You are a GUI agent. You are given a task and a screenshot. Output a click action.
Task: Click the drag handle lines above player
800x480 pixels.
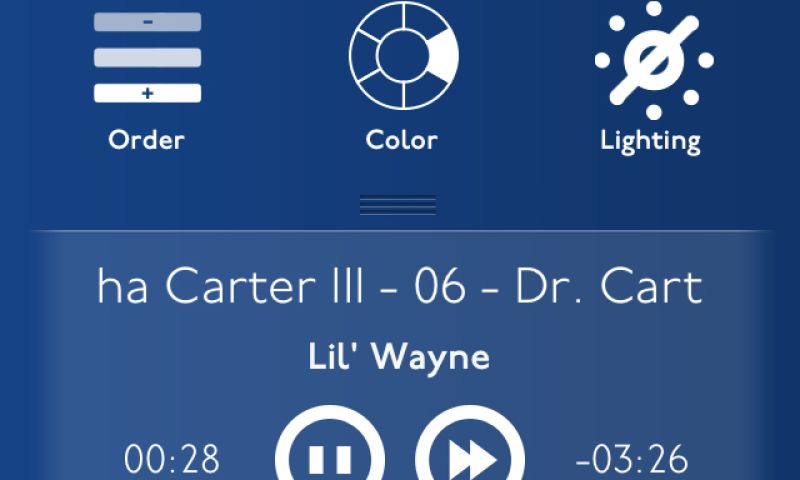pyautogui.click(x=398, y=205)
